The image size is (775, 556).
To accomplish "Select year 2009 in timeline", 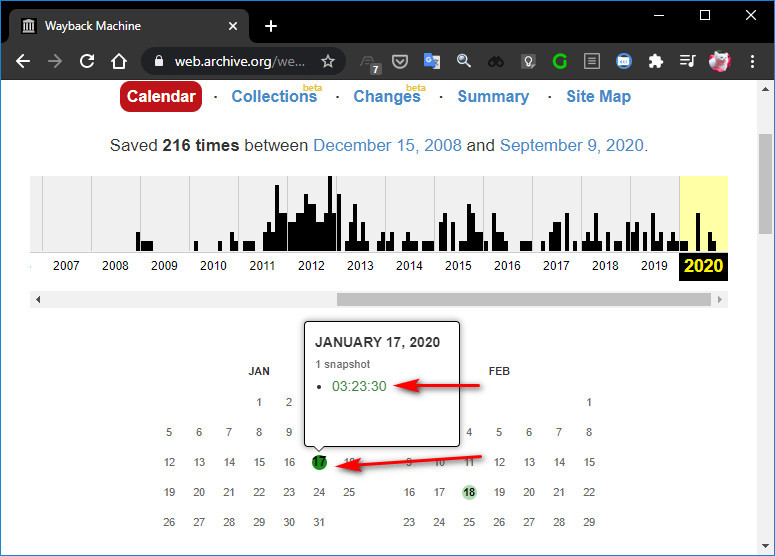I will click(164, 266).
